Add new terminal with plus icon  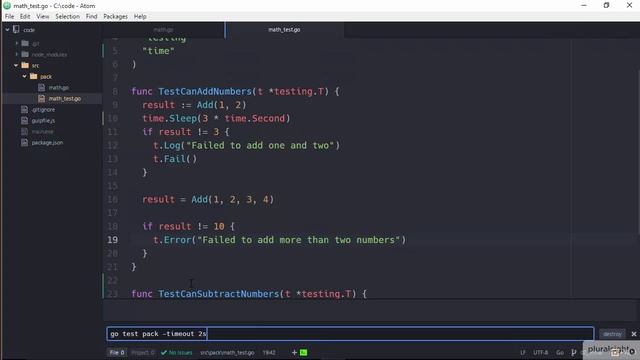pos(294,352)
